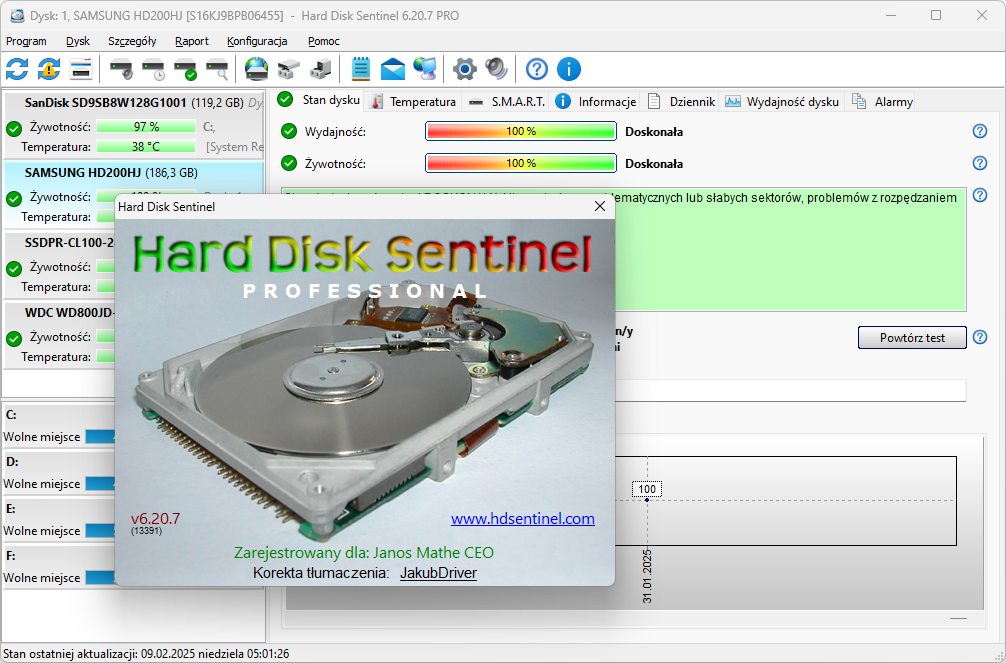Click the disk panel view toolbar icon
The height and width of the screenshot is (663, 1006).
pyautogui.click(x=81, y=69)
